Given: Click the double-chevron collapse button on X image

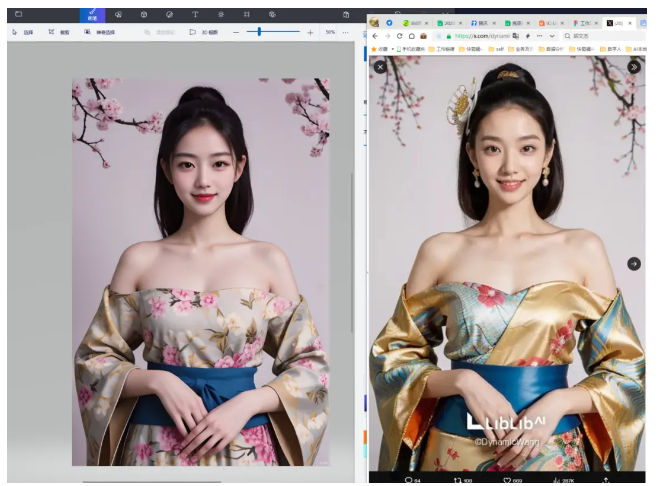Looking at the screenshot, I should [634, 67].
